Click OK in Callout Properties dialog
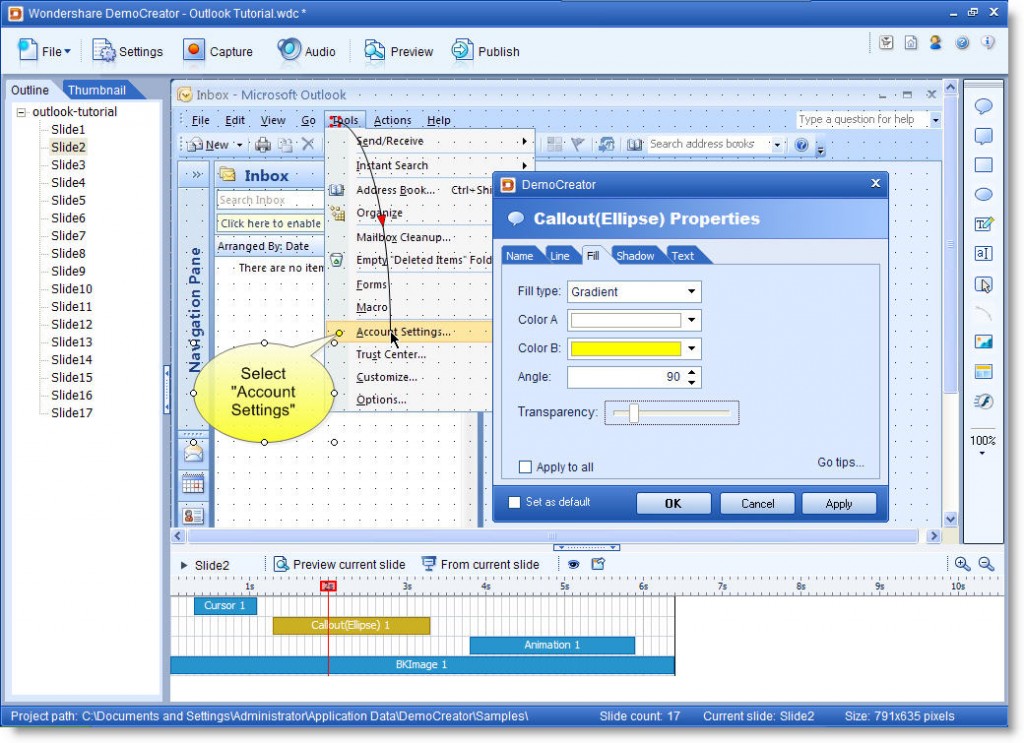This screenshot has height=743, width=1024. pos(673,503)
